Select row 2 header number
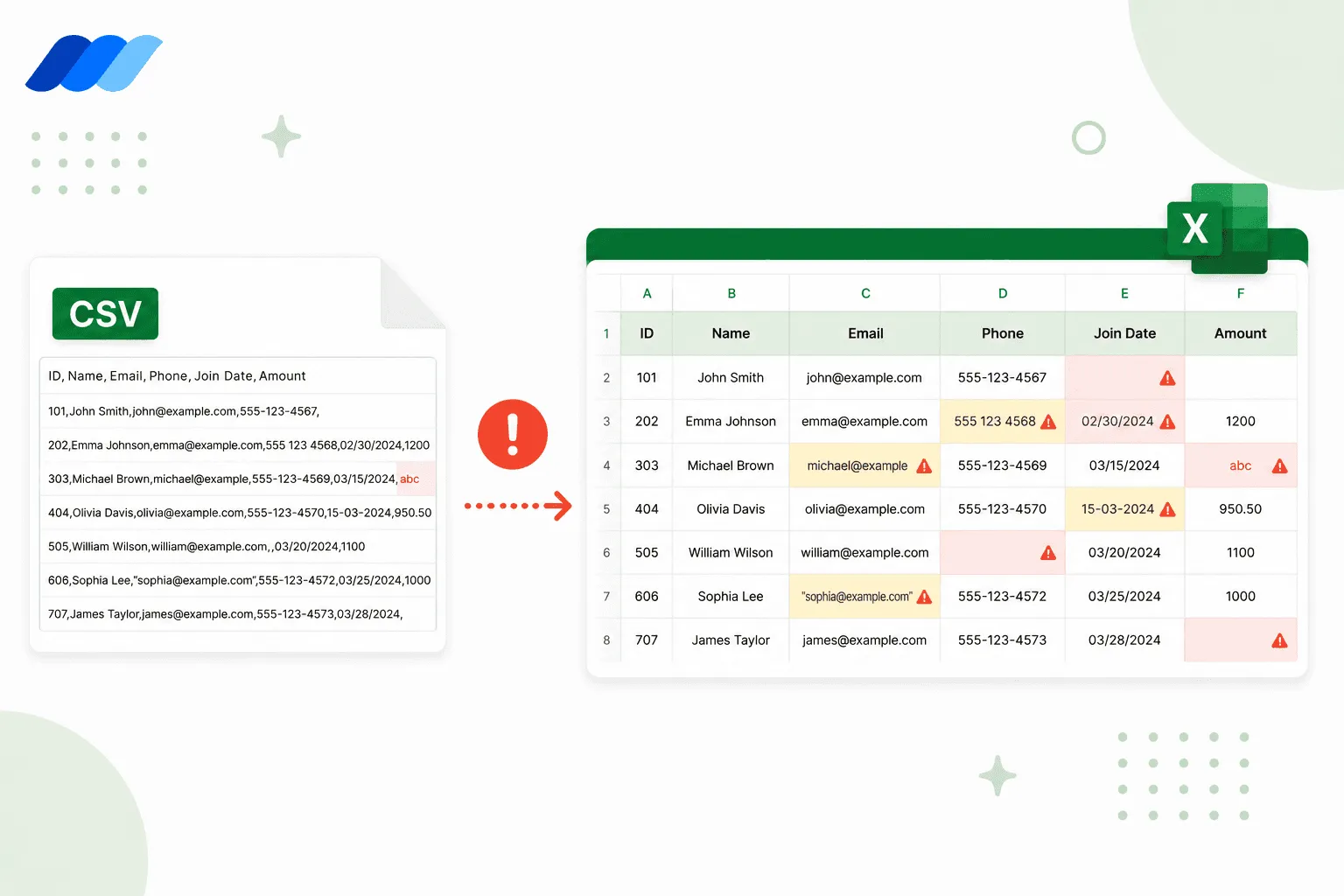This screenshot has height=896, width=1344. [x=606, y=378]
